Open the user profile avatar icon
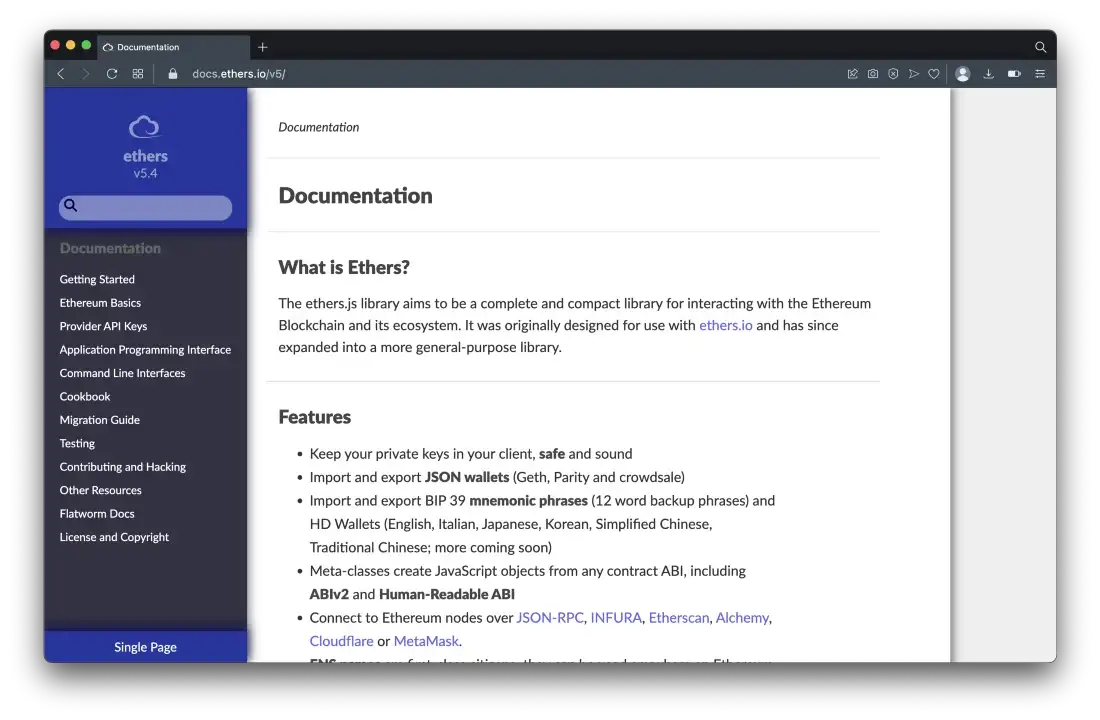 tap(963, 74)
